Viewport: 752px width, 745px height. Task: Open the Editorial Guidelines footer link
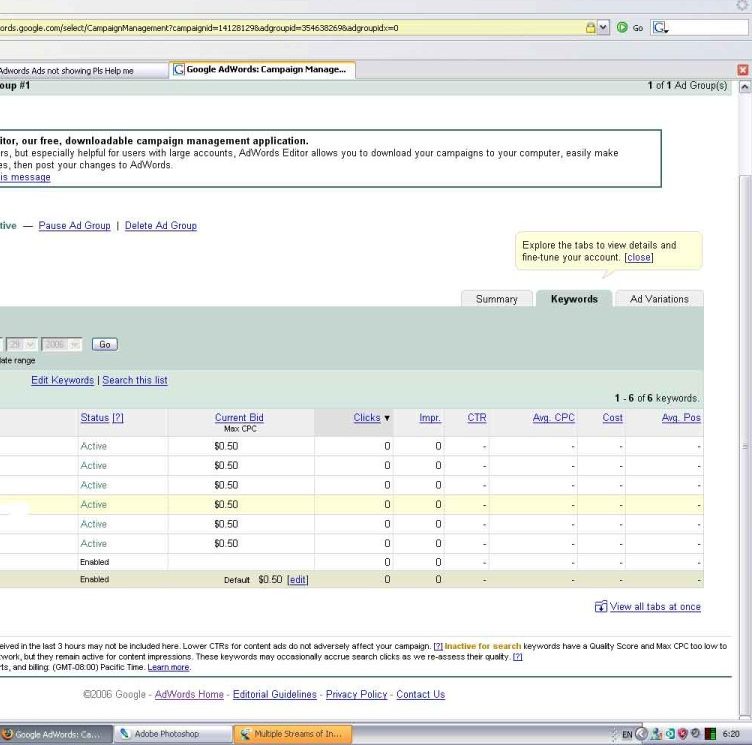click(x=275, y=694)
